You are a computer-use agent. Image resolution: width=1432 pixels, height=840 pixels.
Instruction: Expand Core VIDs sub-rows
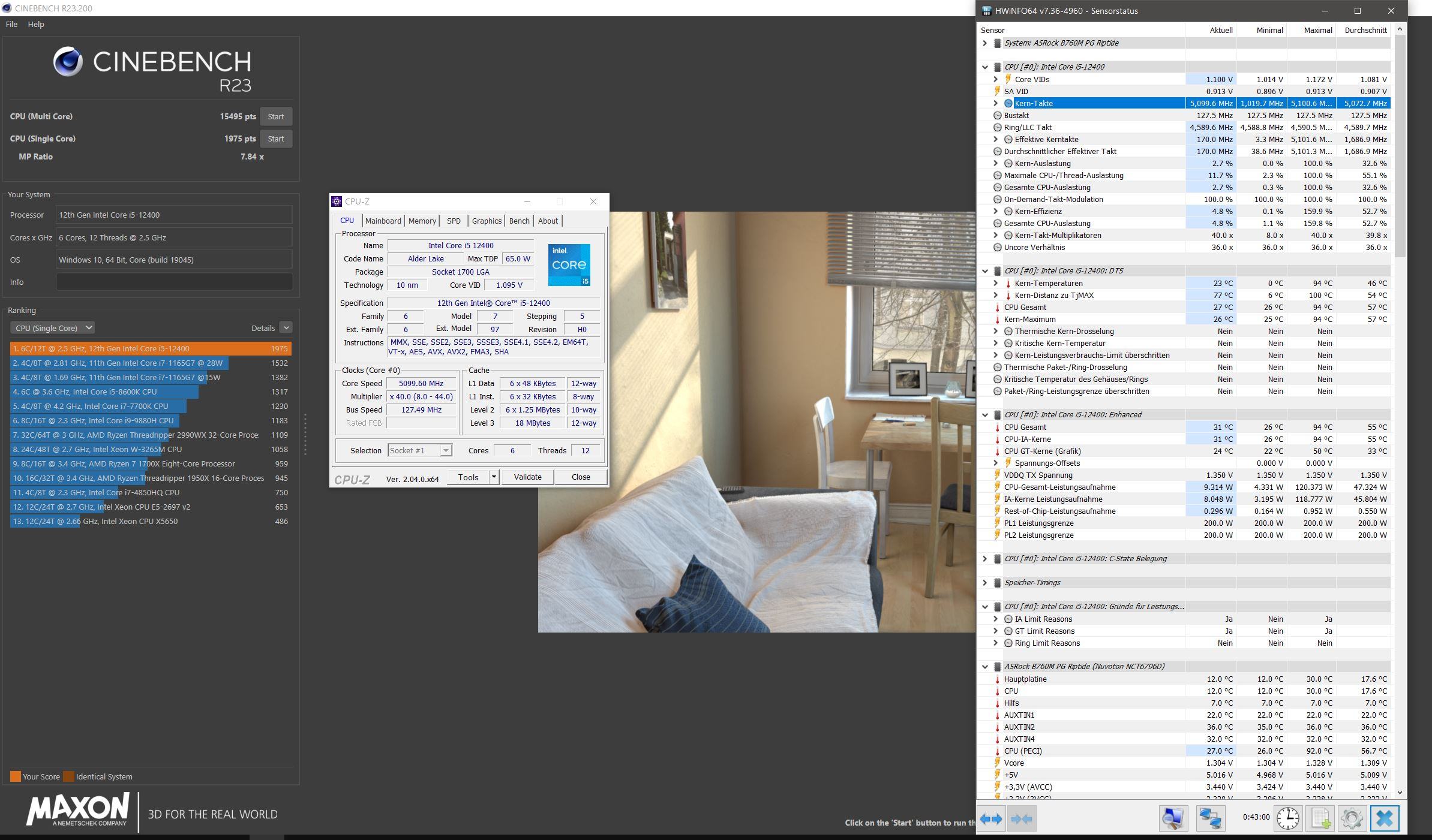tap(995, 79)
